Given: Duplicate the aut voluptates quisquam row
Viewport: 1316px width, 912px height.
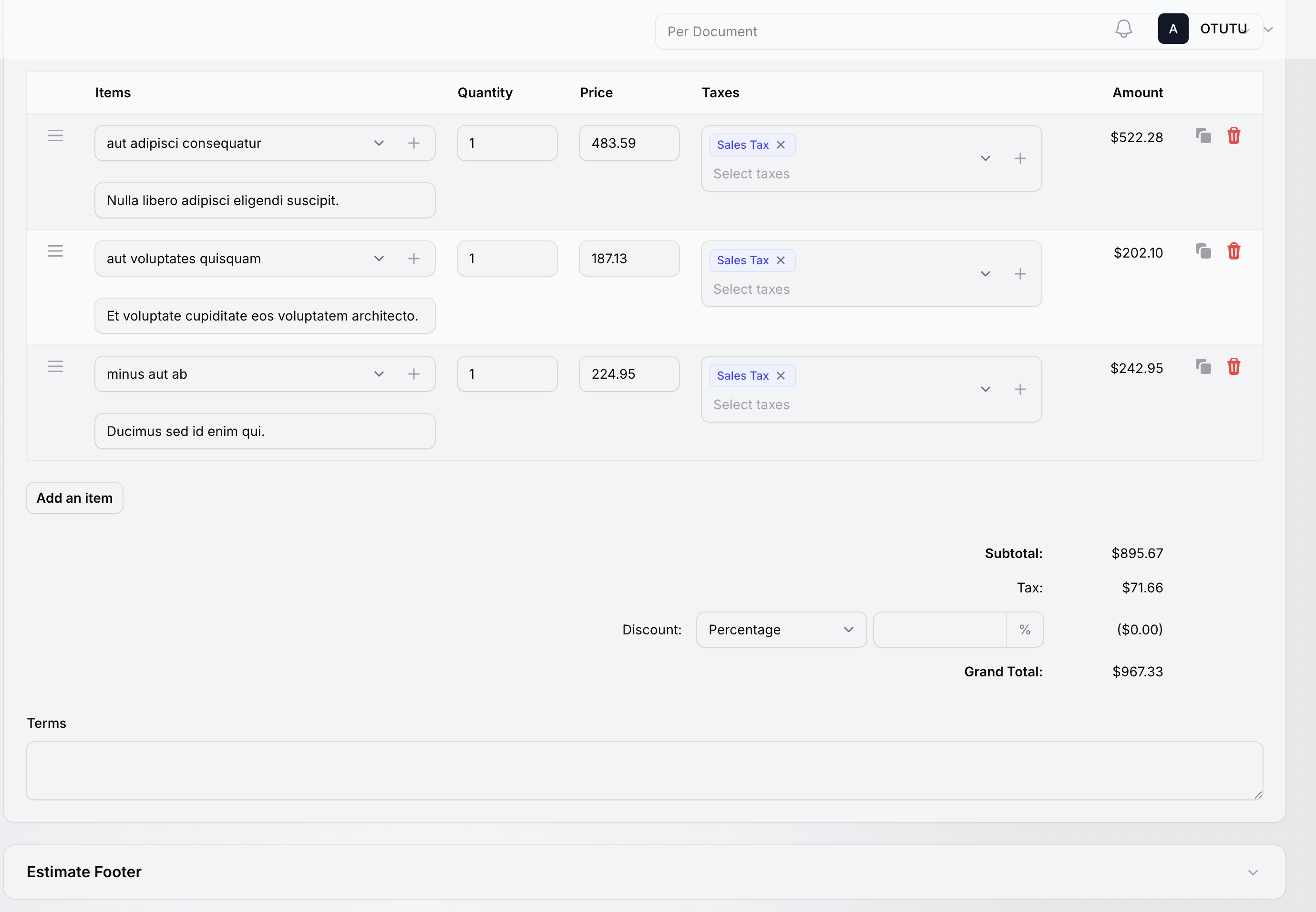Looking at the screenshot, I should pos(1203,251).
